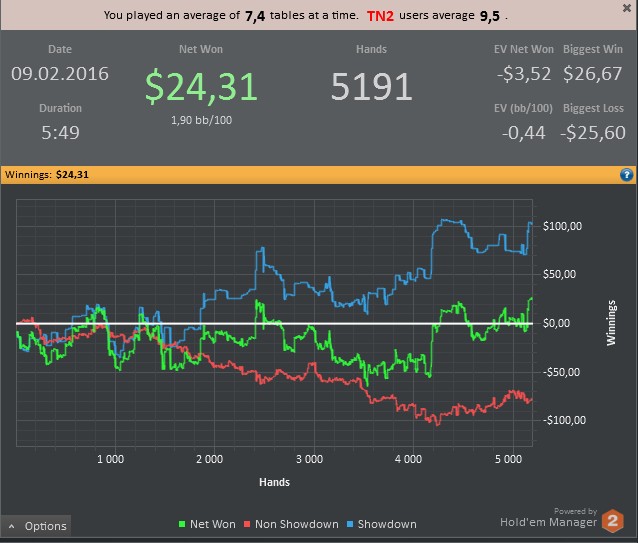Click the 1 000 x-axis label
Viewport: 638px width, 543px height.
tap(110, 460)
